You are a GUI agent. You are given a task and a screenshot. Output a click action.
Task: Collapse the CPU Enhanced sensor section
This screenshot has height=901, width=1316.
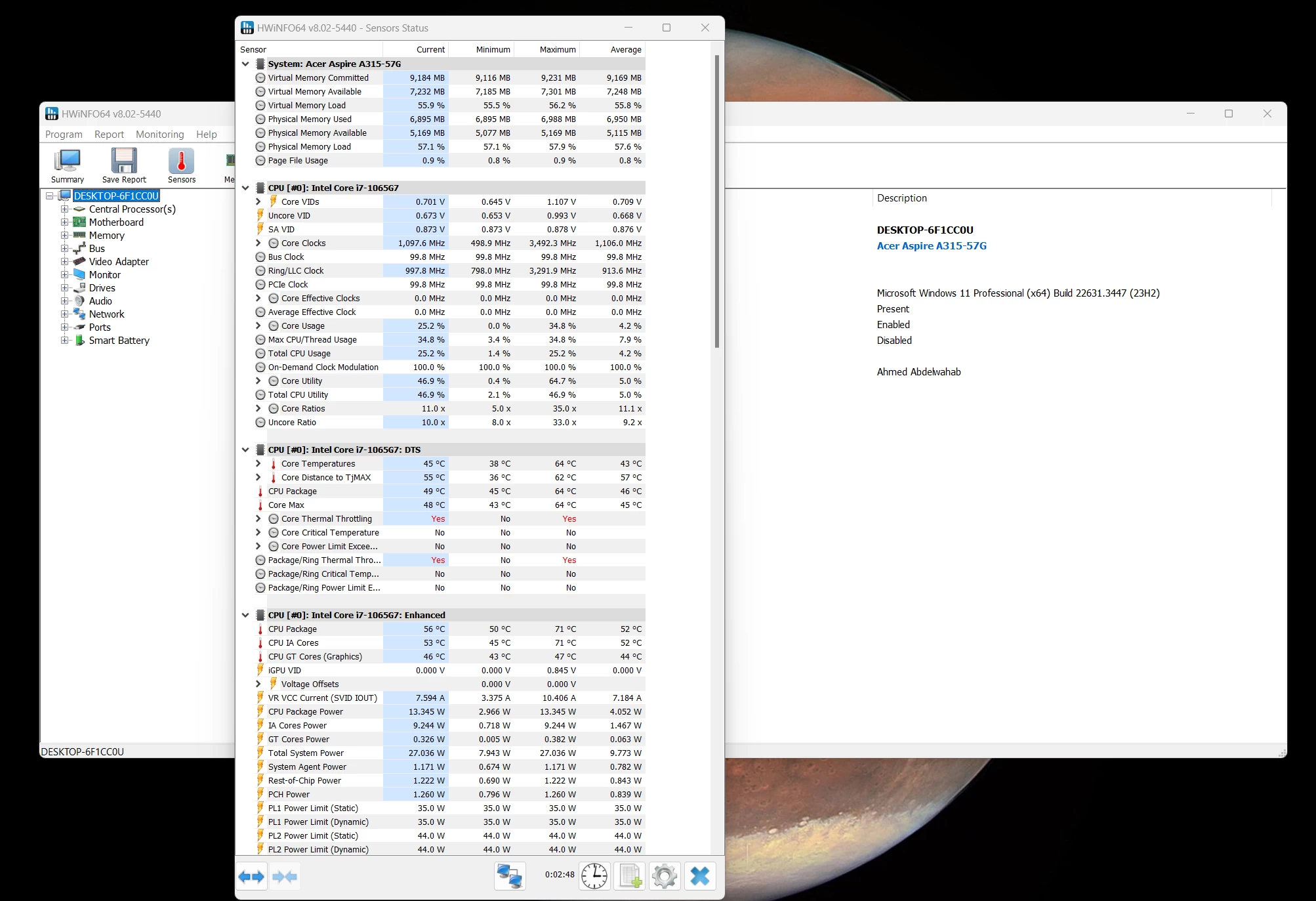click(245, 616)
